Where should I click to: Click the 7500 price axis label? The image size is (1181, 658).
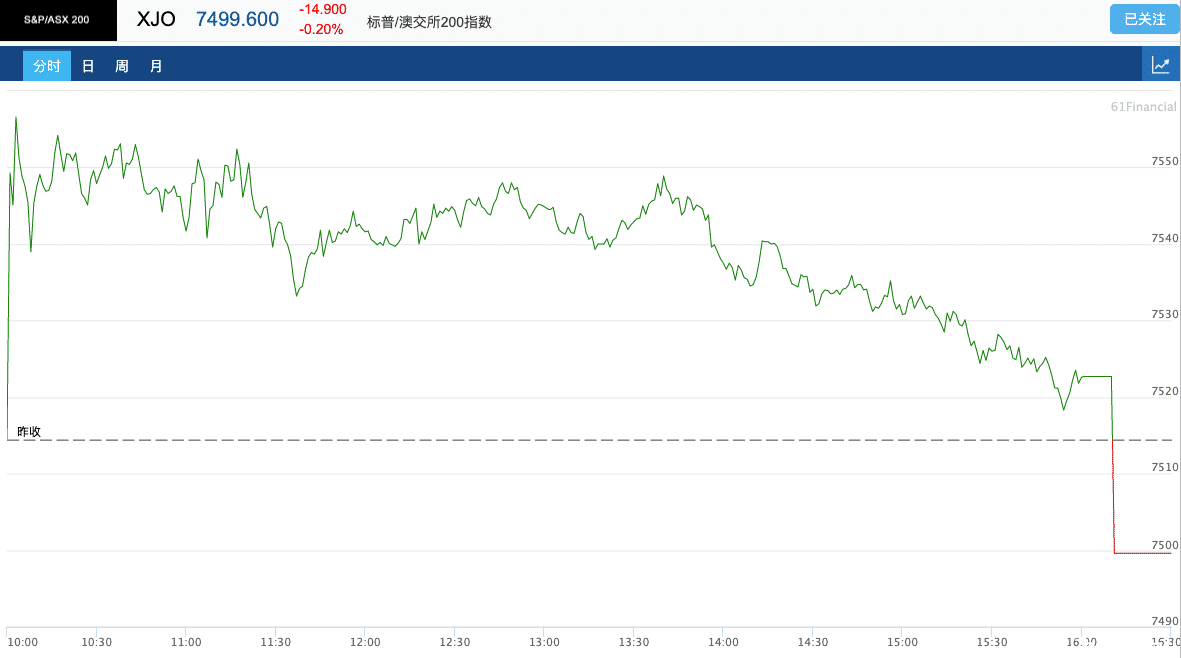pos(1164,544)
